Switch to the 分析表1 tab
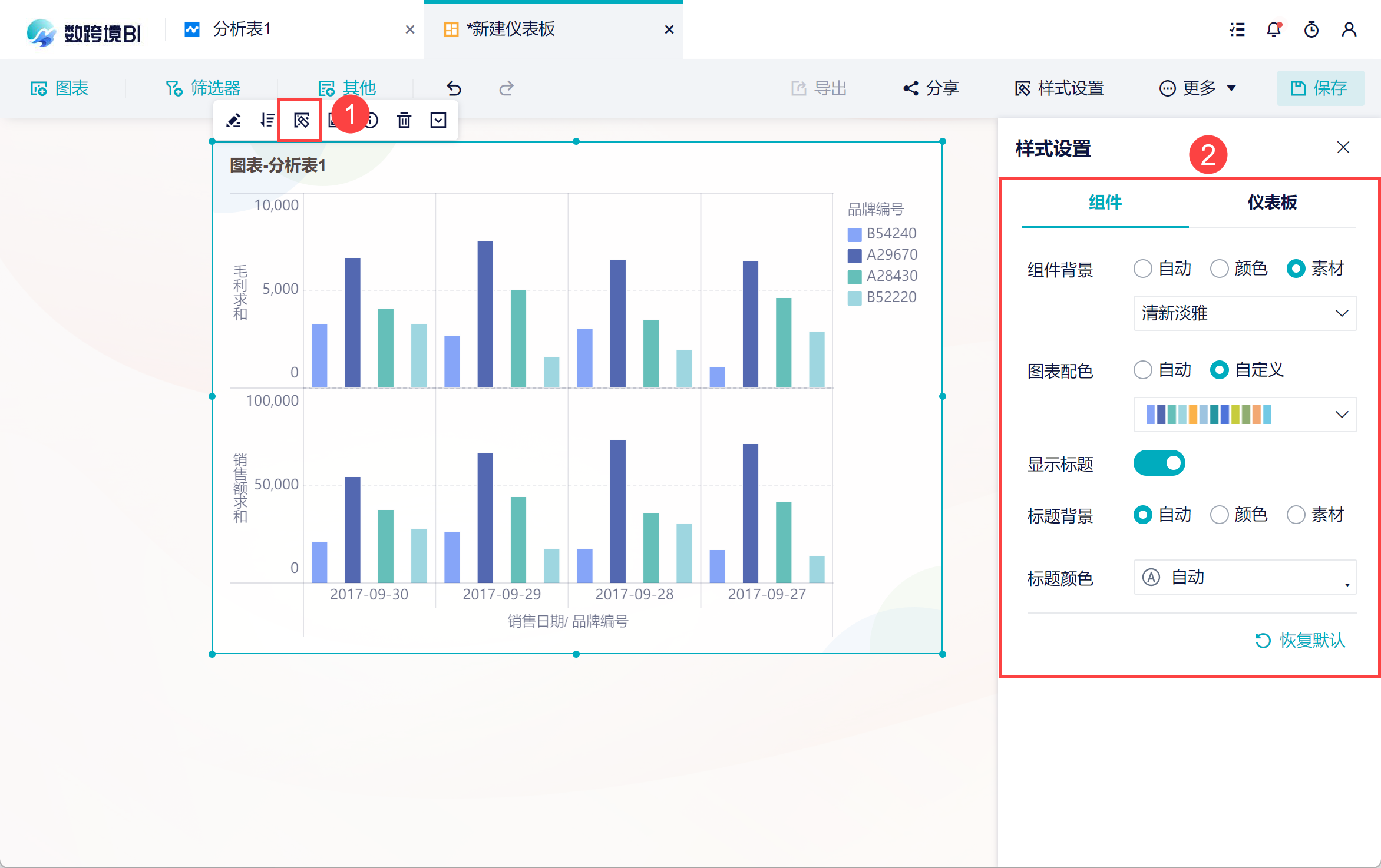The height and width of the screenshot is (868, 1381). 243,29
